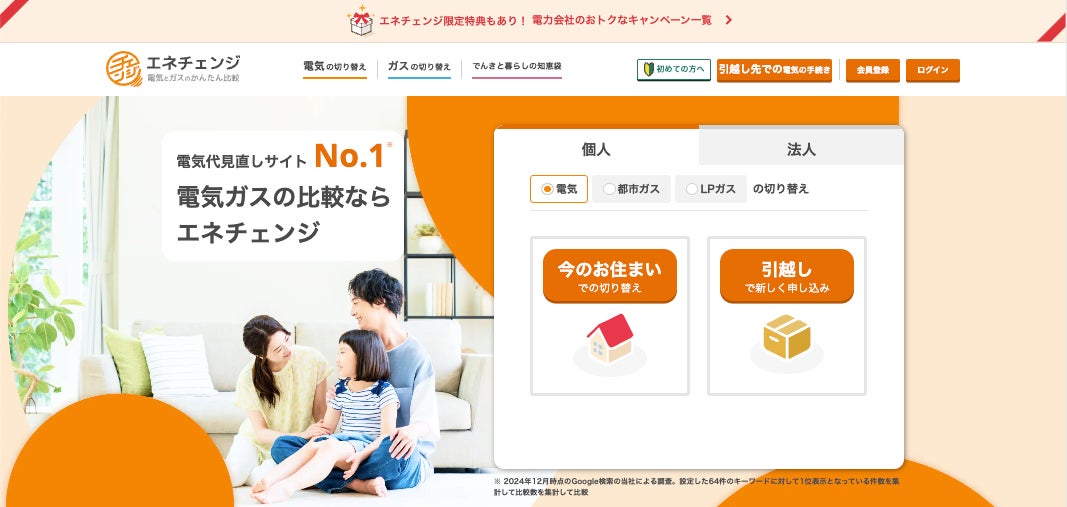This screenshot has width=1067, height=507.
Task: Open 電気の切り替え menu
Action: pyautogui.click(x=335, y=67)
